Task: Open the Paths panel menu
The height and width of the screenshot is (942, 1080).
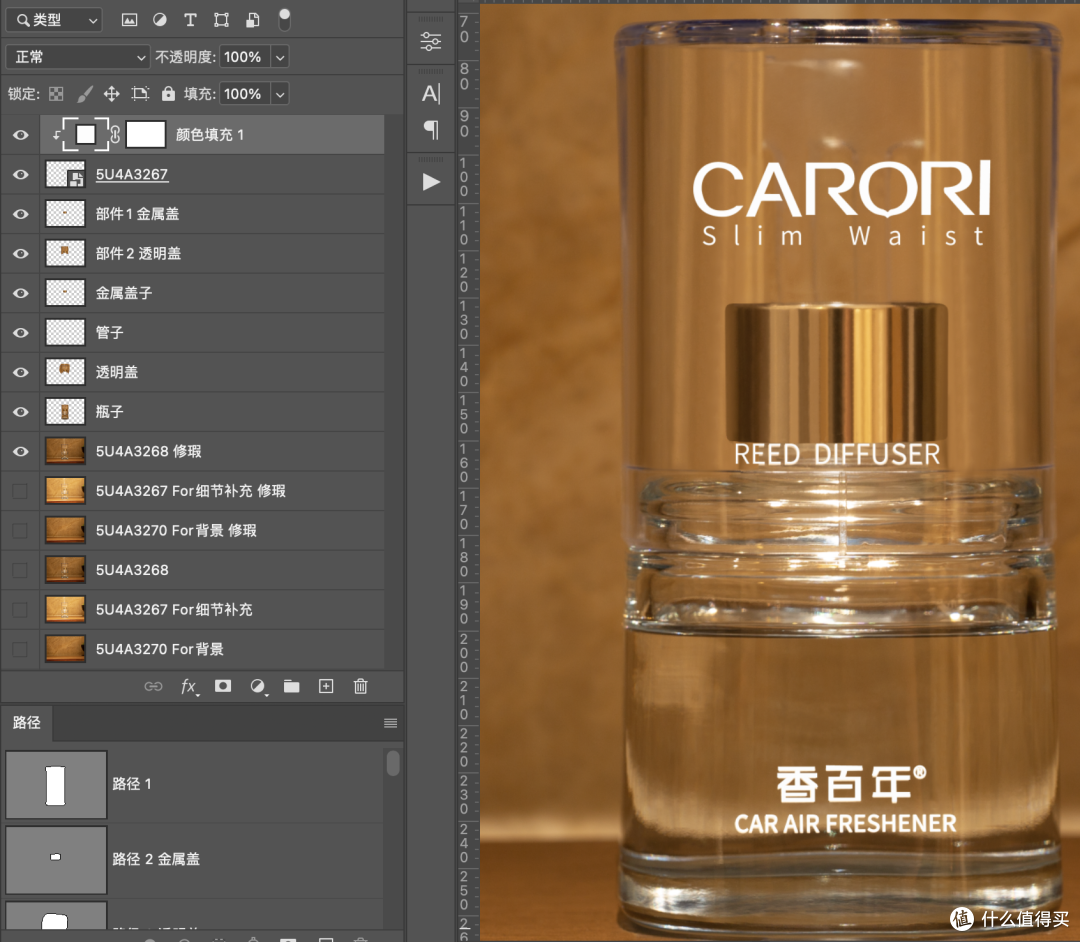Action: click(x=391, y=723)
